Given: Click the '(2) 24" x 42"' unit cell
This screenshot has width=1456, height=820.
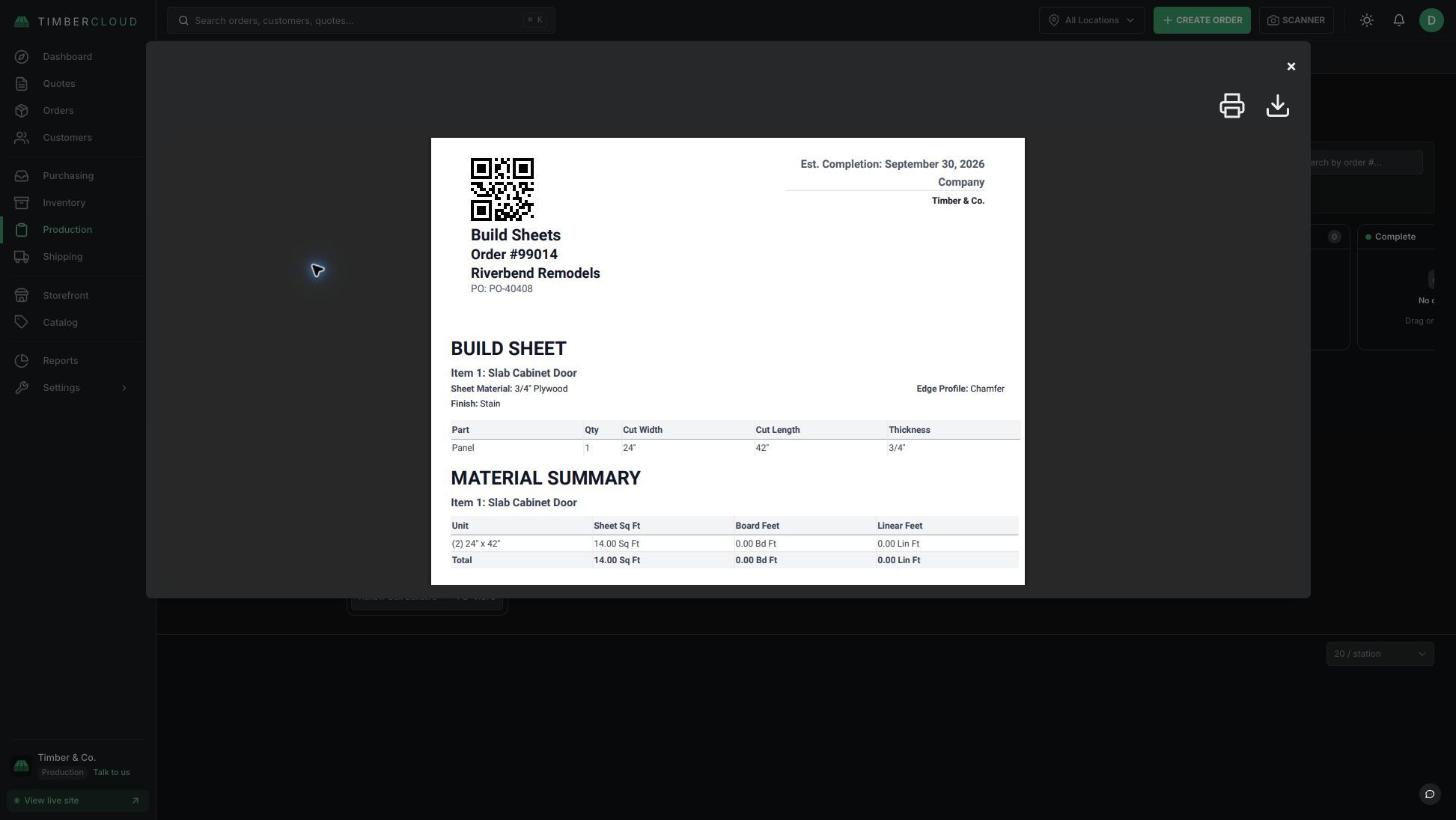Looking at the screenshot, I should pos(521,544).
